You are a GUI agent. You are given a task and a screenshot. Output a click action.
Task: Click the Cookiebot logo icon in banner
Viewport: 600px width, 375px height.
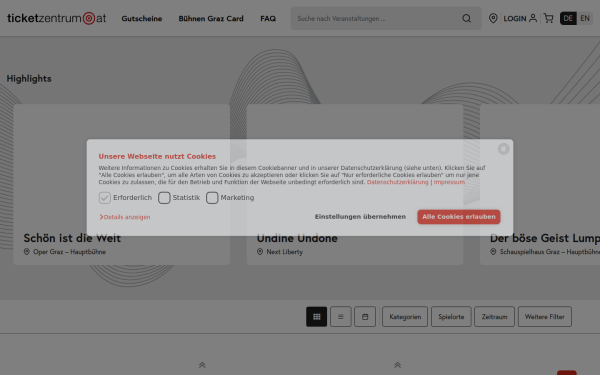coord(504,149)
